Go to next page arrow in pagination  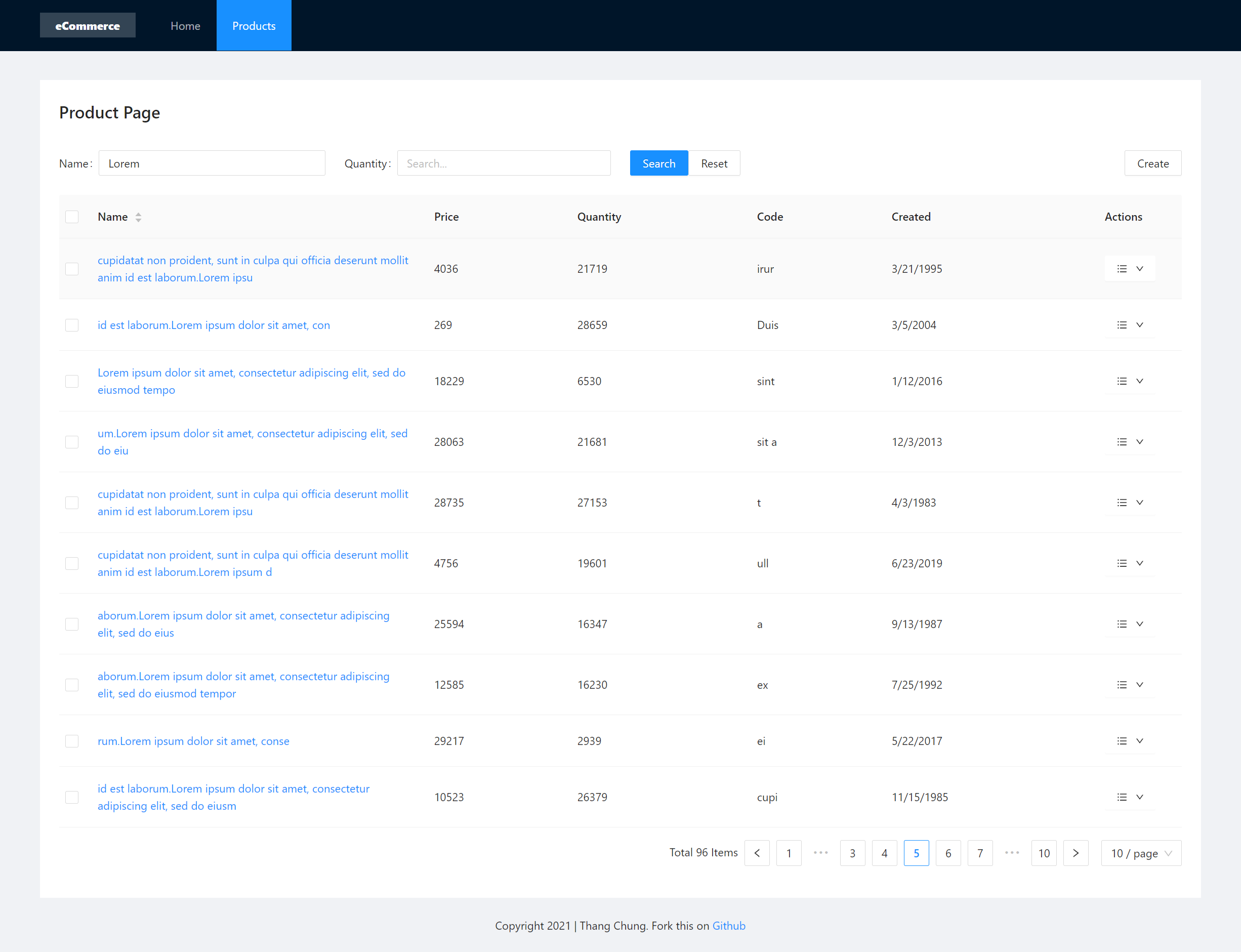tap(1075, 853)
